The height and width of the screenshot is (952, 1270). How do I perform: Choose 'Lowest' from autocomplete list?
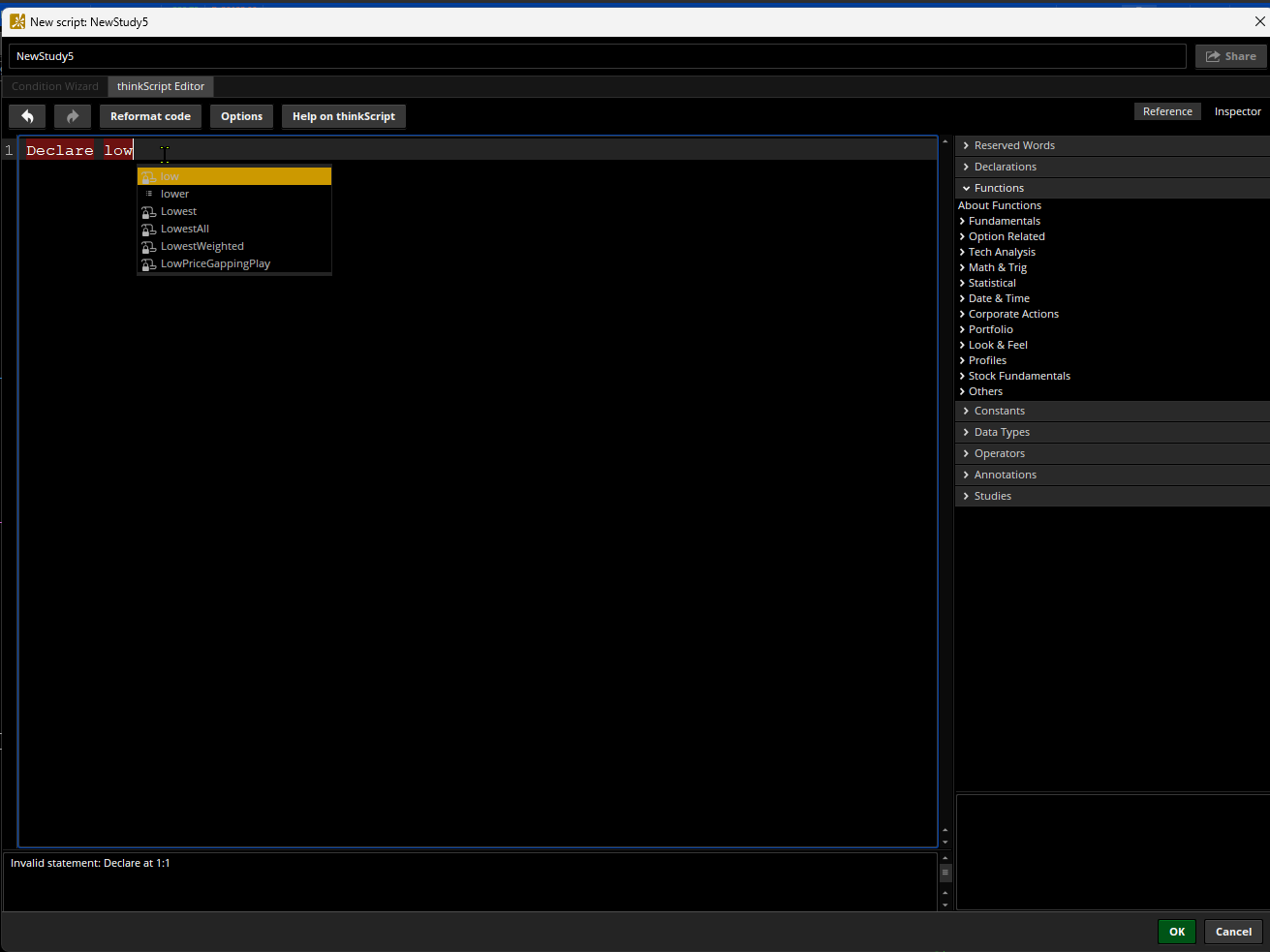click(234, 211)
